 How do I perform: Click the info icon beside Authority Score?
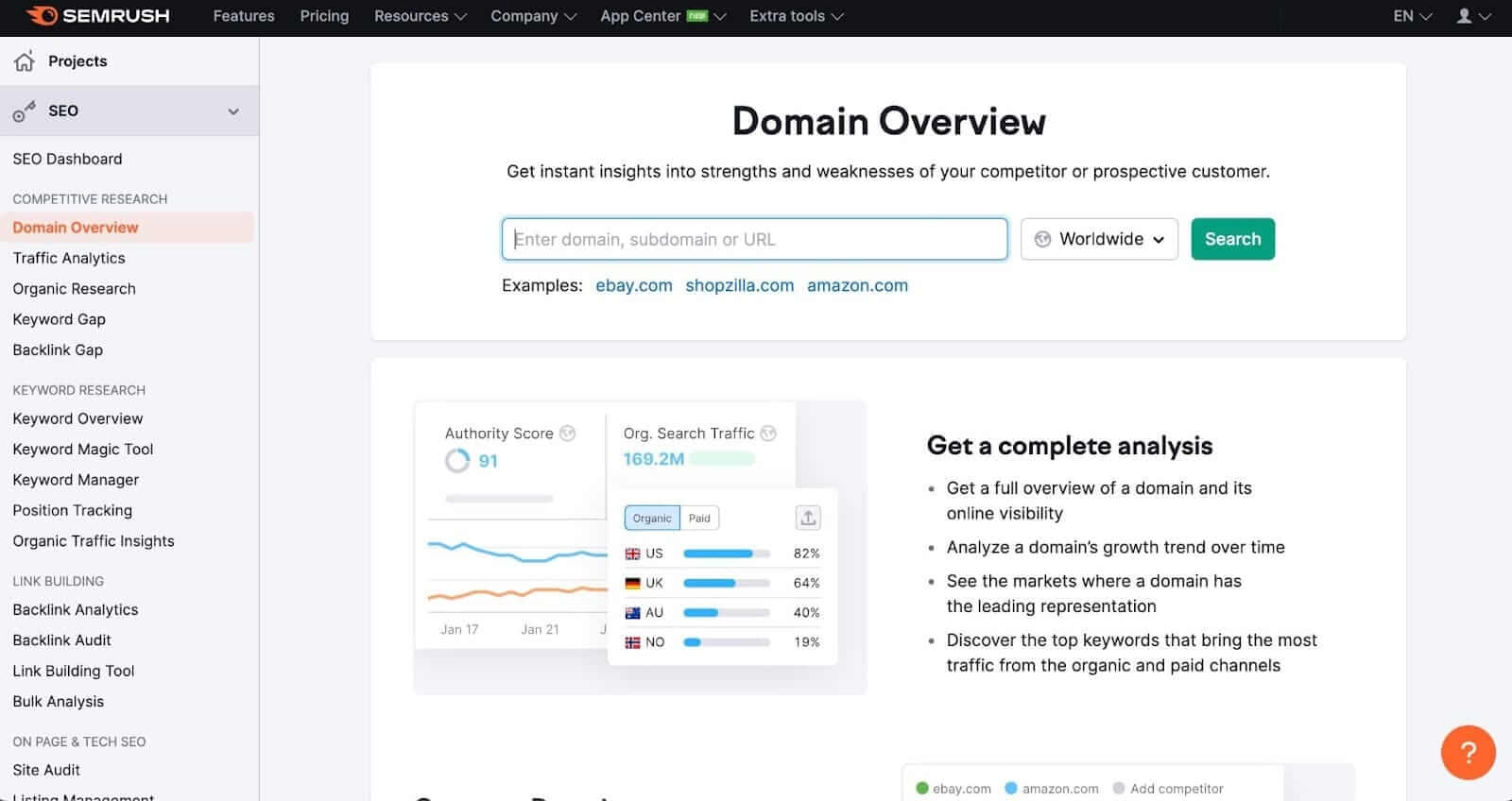tap(567, 434)
